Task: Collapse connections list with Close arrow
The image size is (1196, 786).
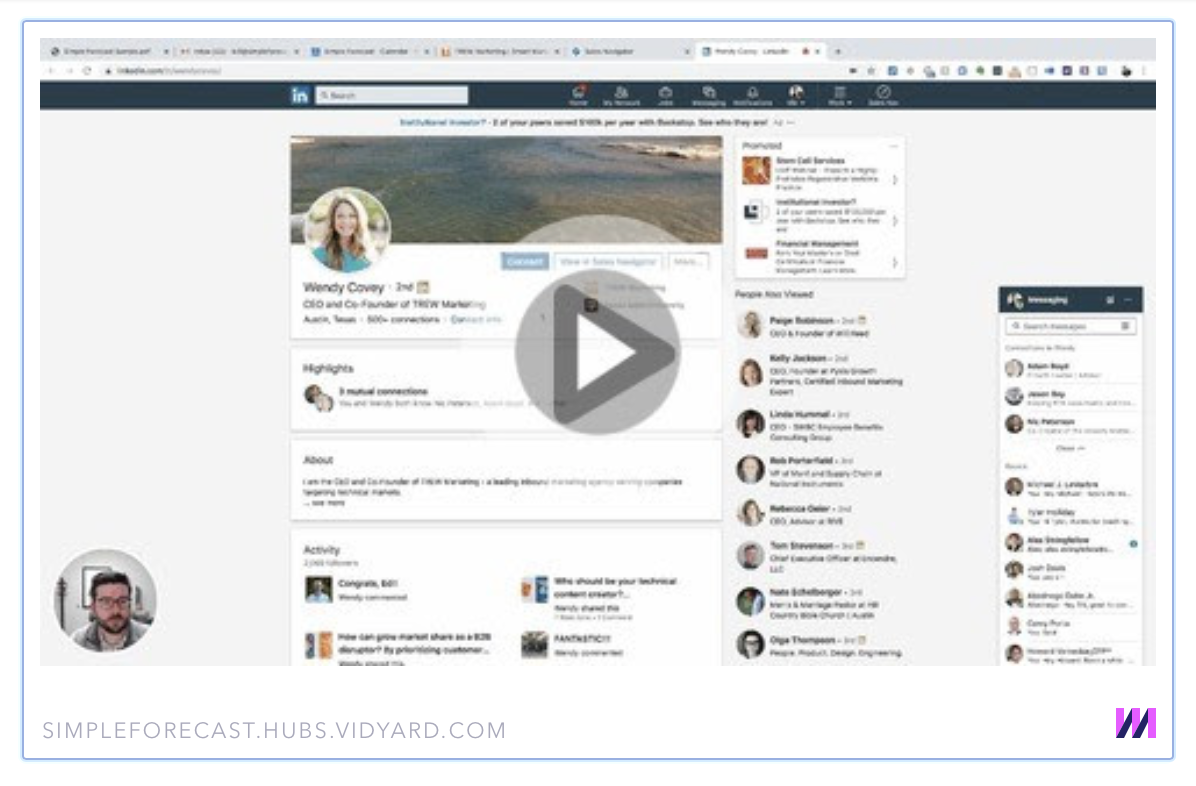Action: tap(1070, 449)
